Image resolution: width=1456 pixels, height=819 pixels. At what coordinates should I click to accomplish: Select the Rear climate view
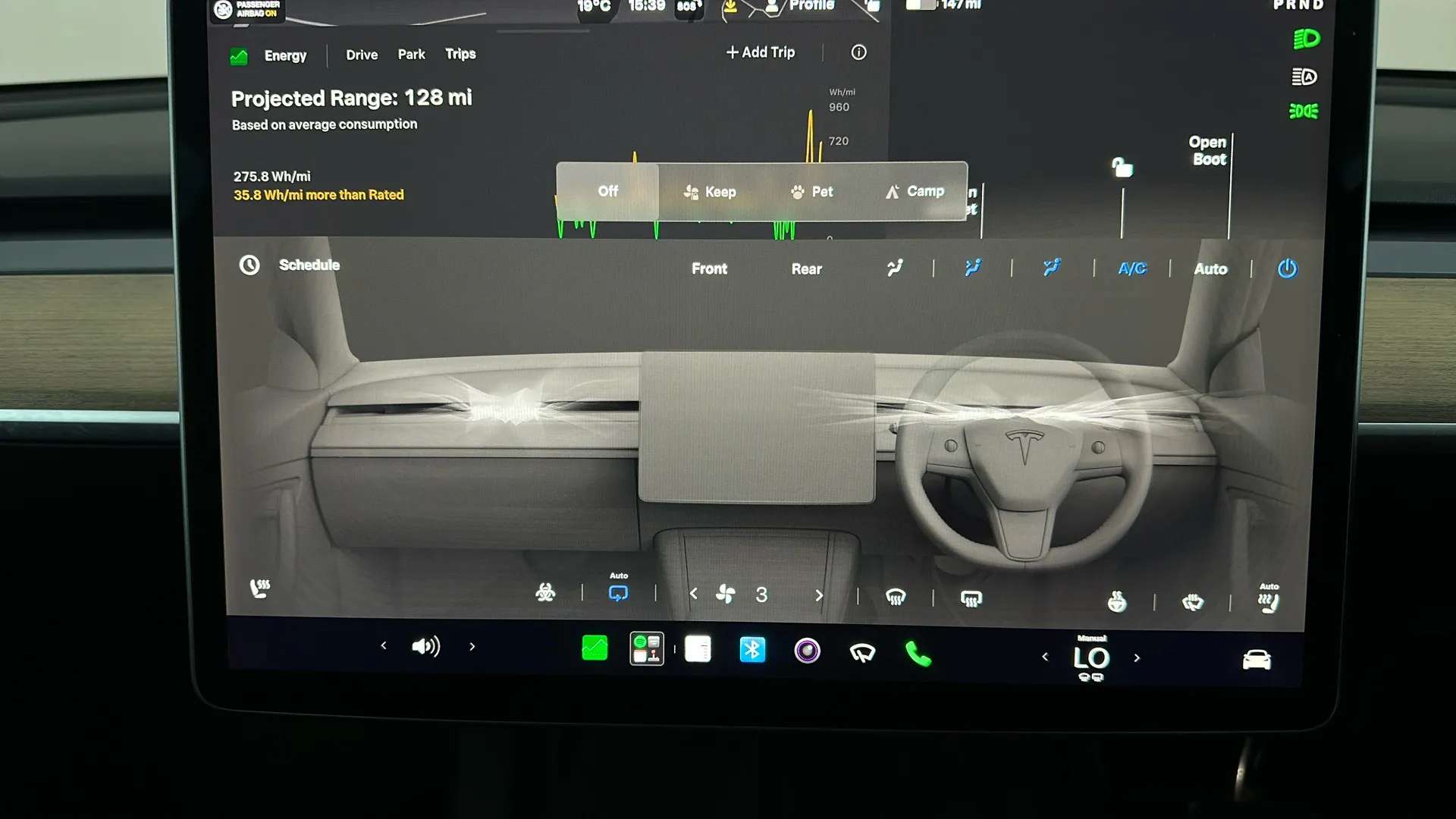pos(807,269)
